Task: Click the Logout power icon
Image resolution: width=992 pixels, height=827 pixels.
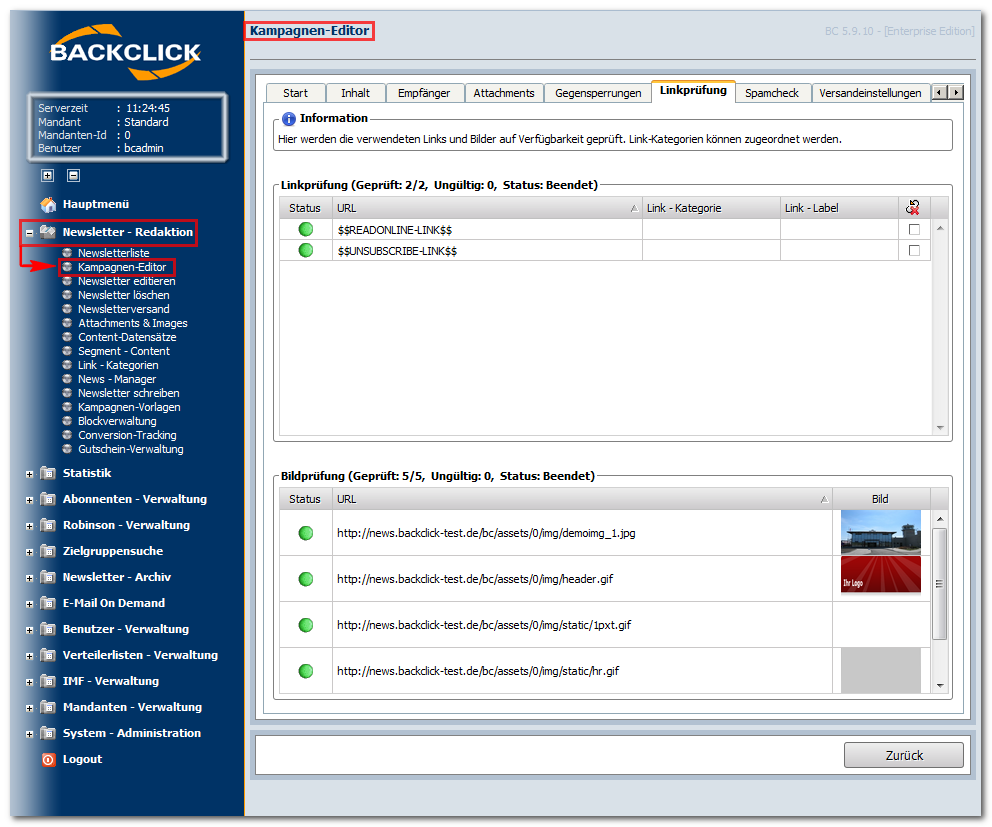Action: [49, 759]
